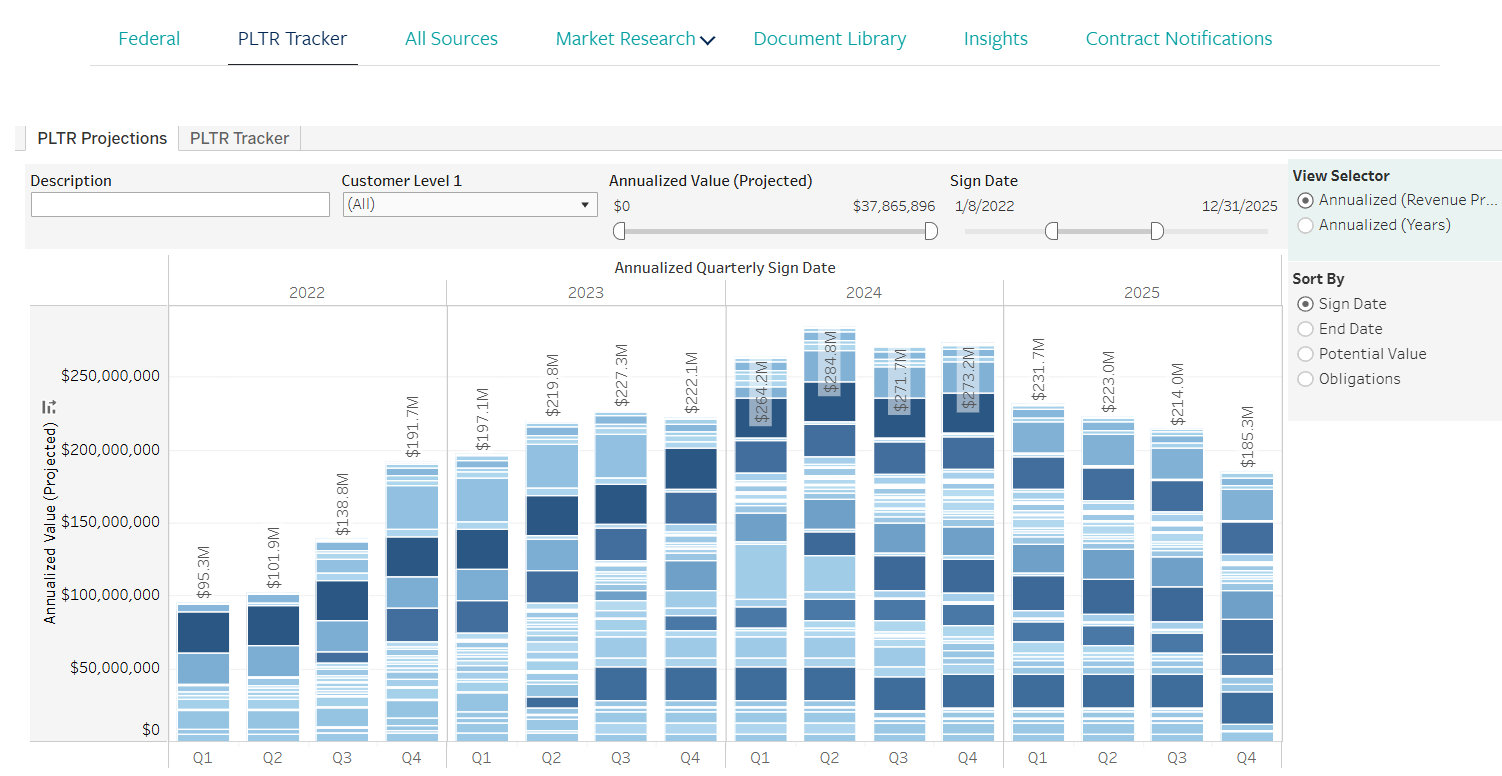
Task: Click the Q1 label under 2022
Action: coord(203,758)
